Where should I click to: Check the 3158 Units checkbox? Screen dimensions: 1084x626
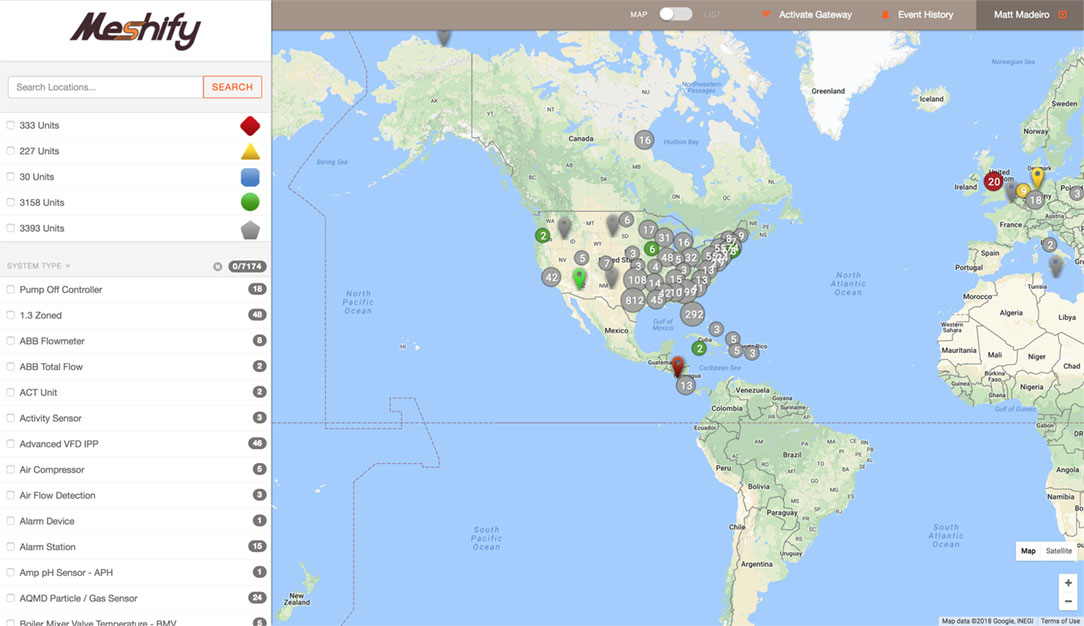(x=10, y=202)
